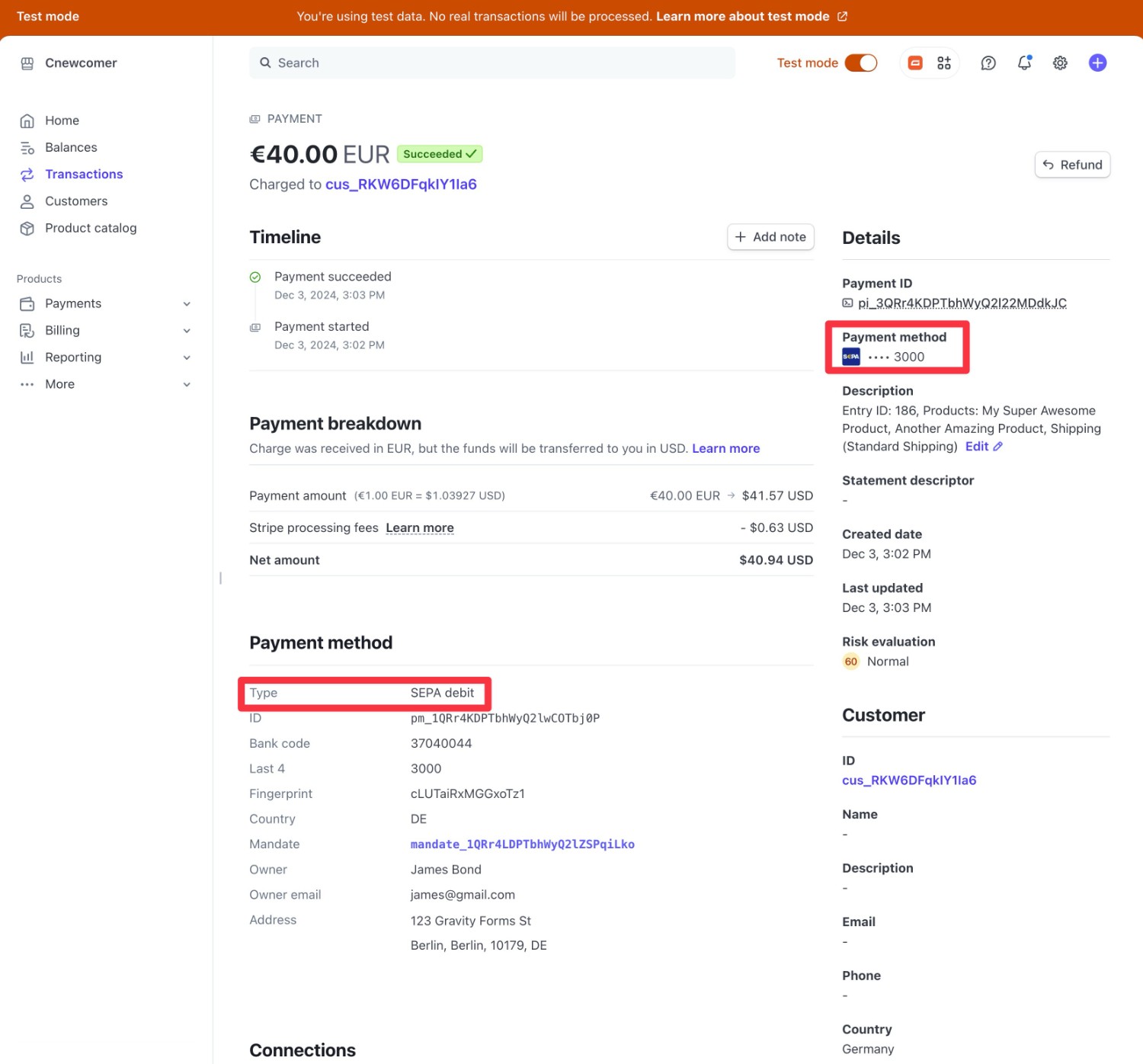The width and height of the screenshot is (1143, 1064).
Task: Click the Payment ID copy icon
Action: coord(847,303)
